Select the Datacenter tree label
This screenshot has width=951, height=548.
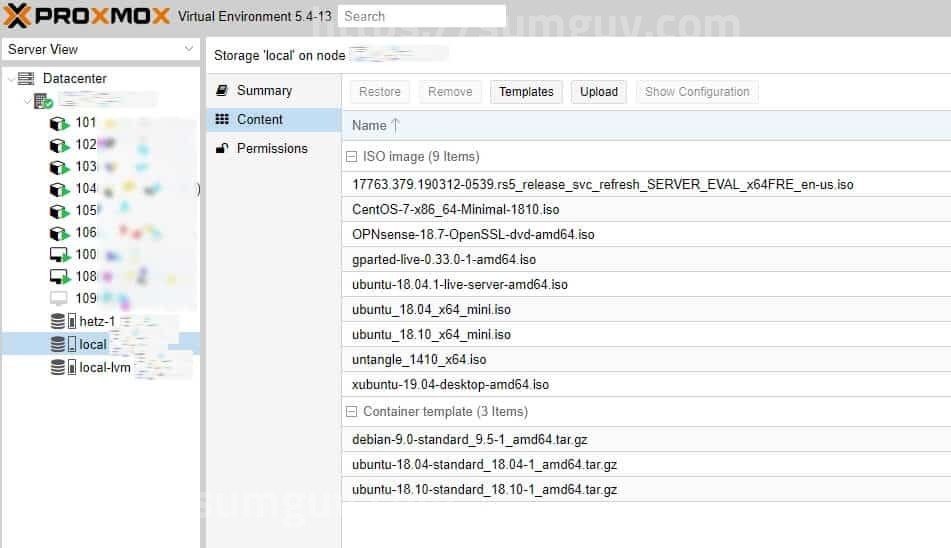[x=75, y=78]
